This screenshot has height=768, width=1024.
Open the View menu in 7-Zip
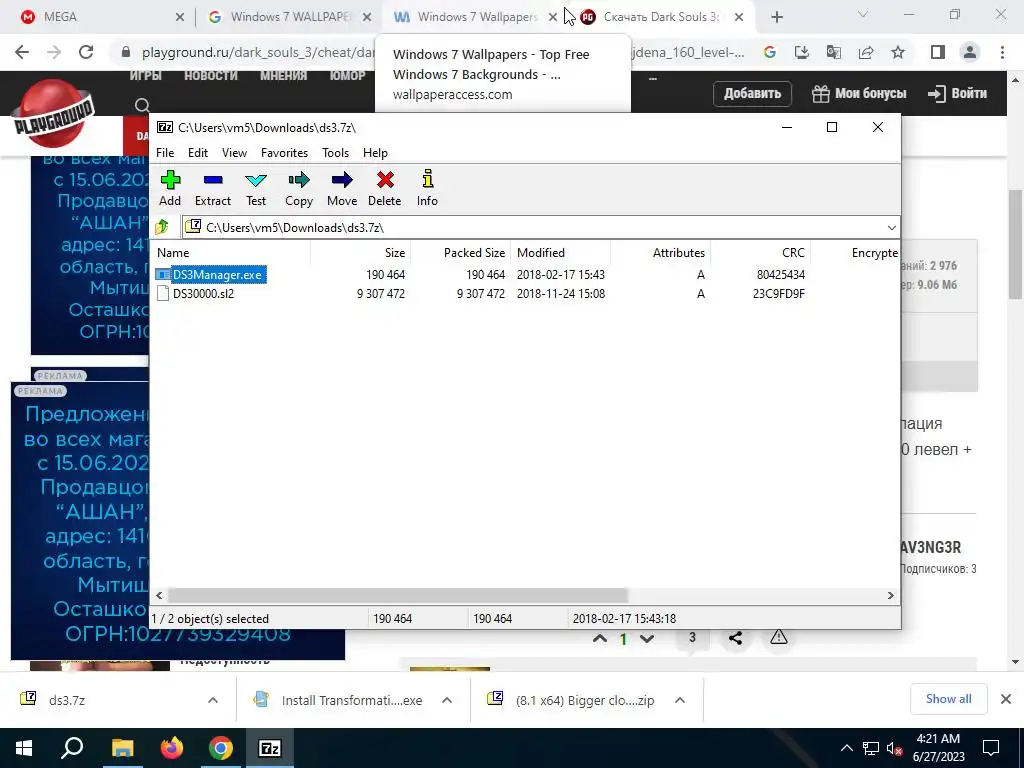(234, 153)
